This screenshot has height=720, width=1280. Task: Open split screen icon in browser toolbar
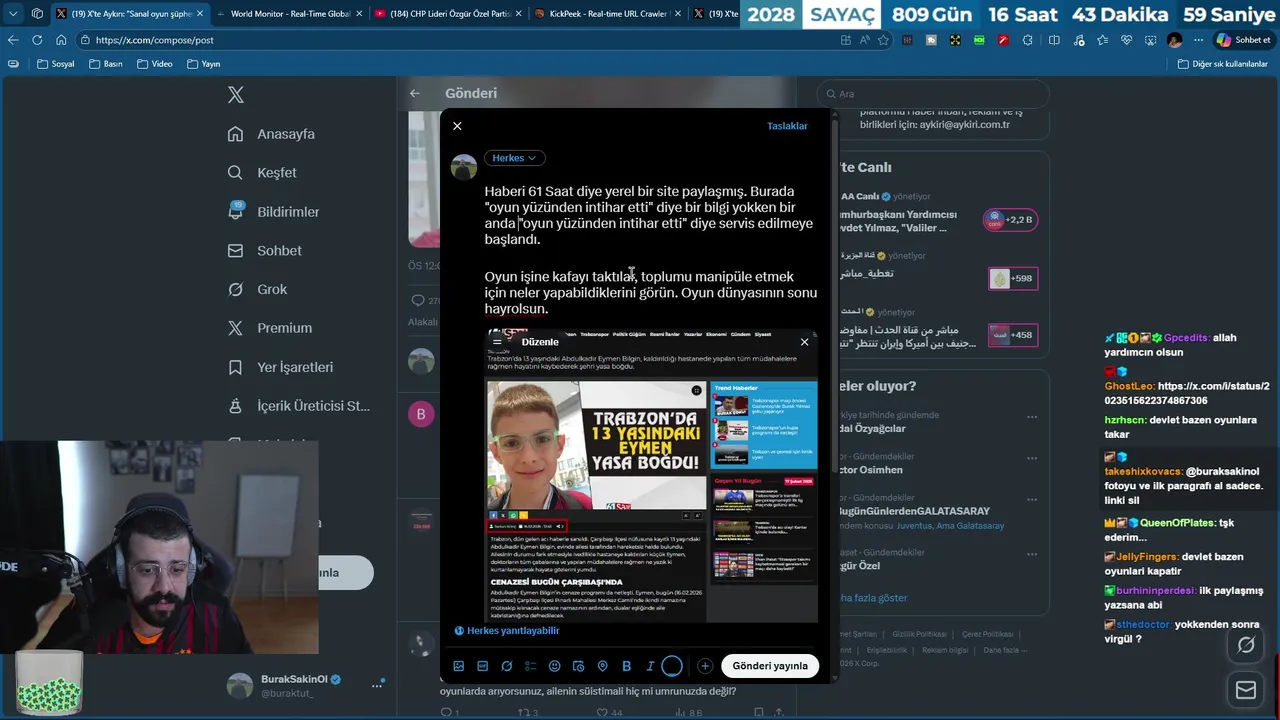[1054, 40]
